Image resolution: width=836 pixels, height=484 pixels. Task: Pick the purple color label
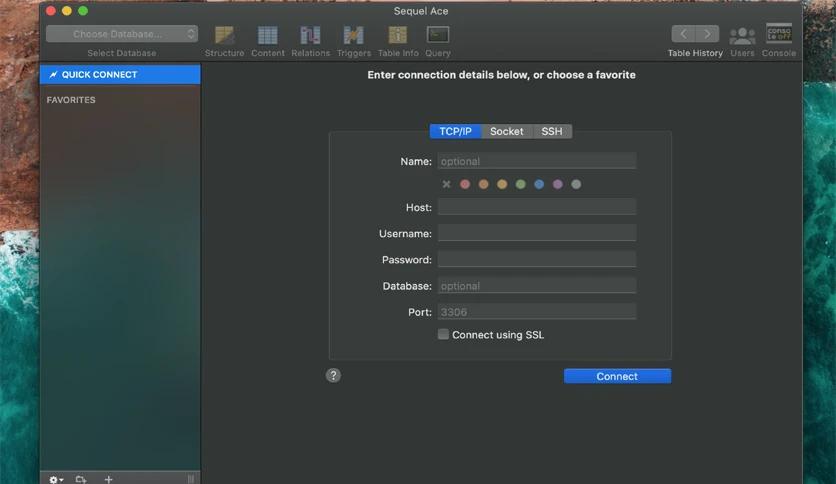coord(558,184)
